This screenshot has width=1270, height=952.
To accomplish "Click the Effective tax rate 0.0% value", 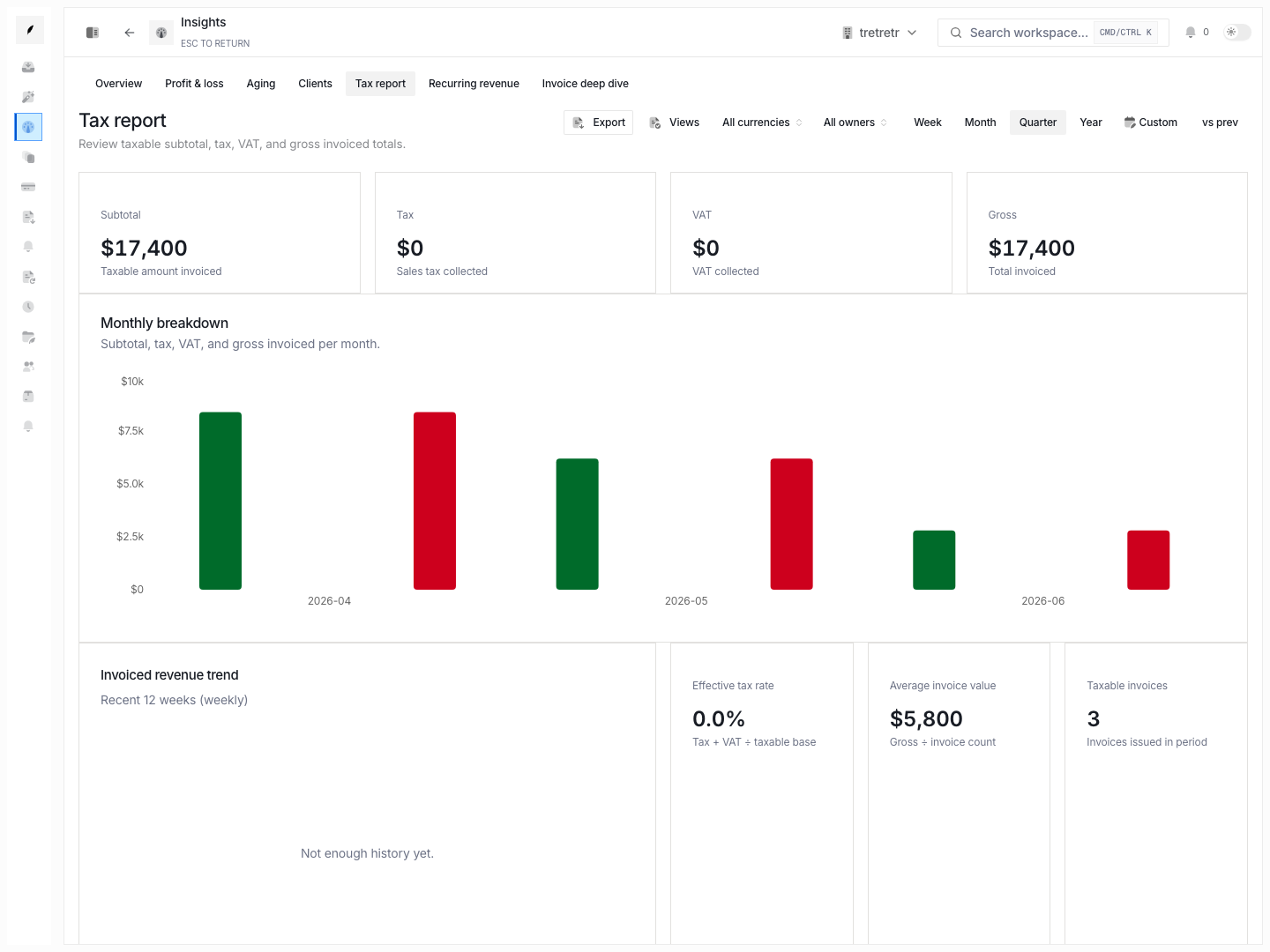I will click(719, 718).
